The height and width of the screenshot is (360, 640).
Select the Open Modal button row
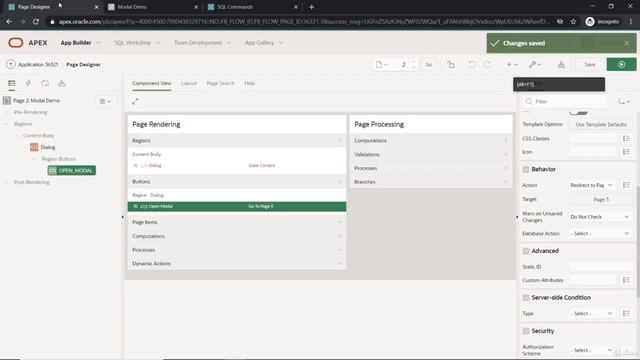(x=237, y=206)
